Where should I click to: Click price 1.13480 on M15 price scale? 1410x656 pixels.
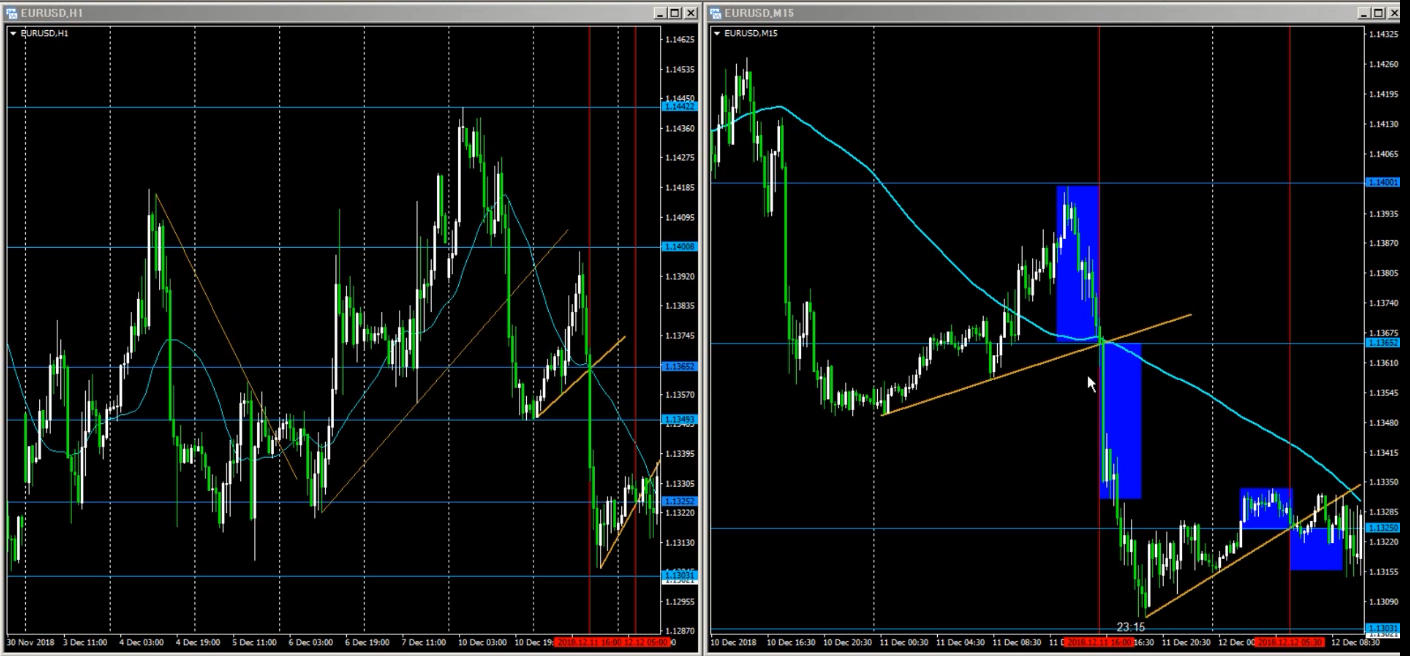pos(1383,423)
